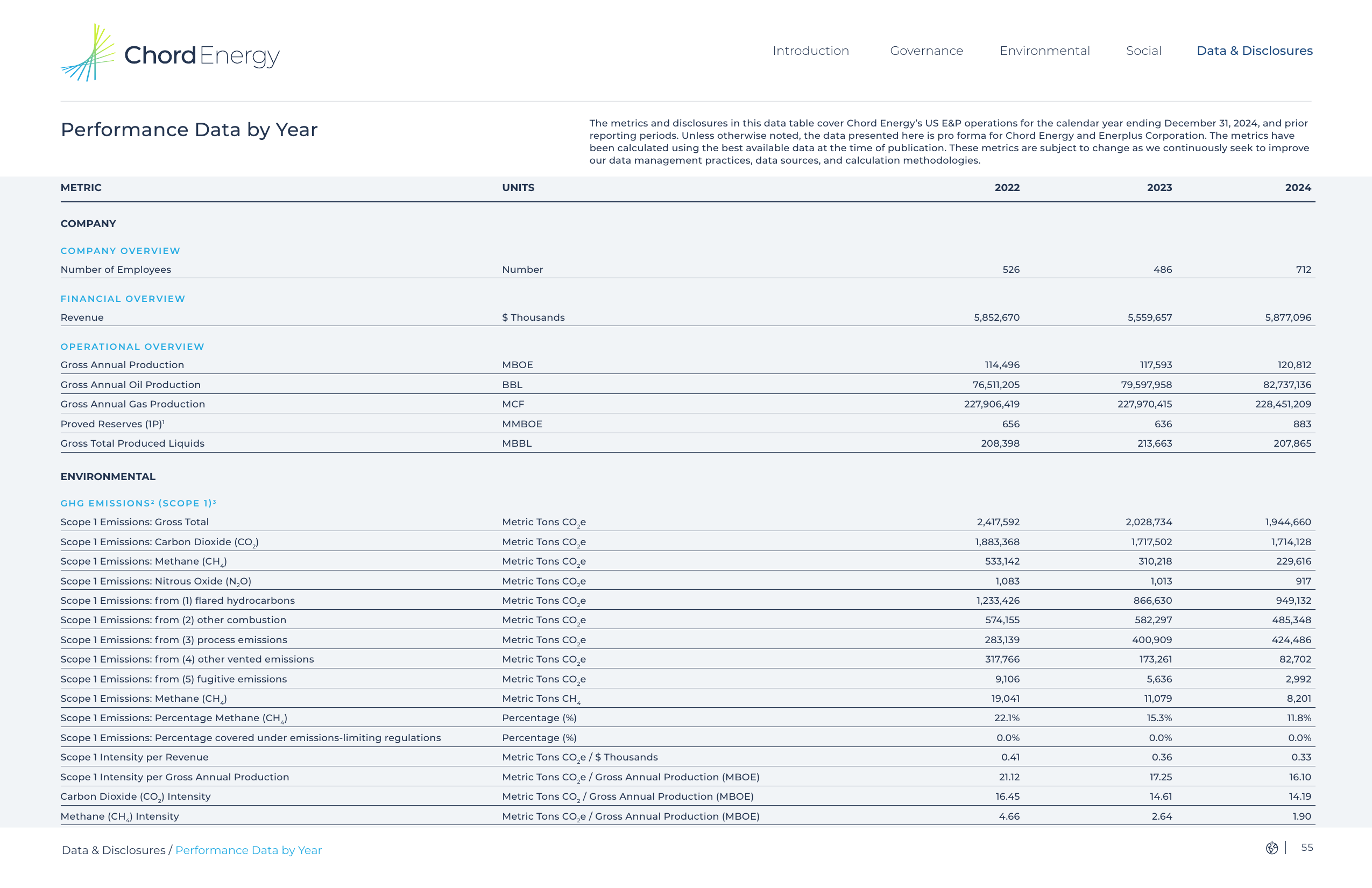The height and width of the screenshot is (888, 1372).
Task: Click the percentage methane value 22.1%
Action: (x=1007, y=718)
